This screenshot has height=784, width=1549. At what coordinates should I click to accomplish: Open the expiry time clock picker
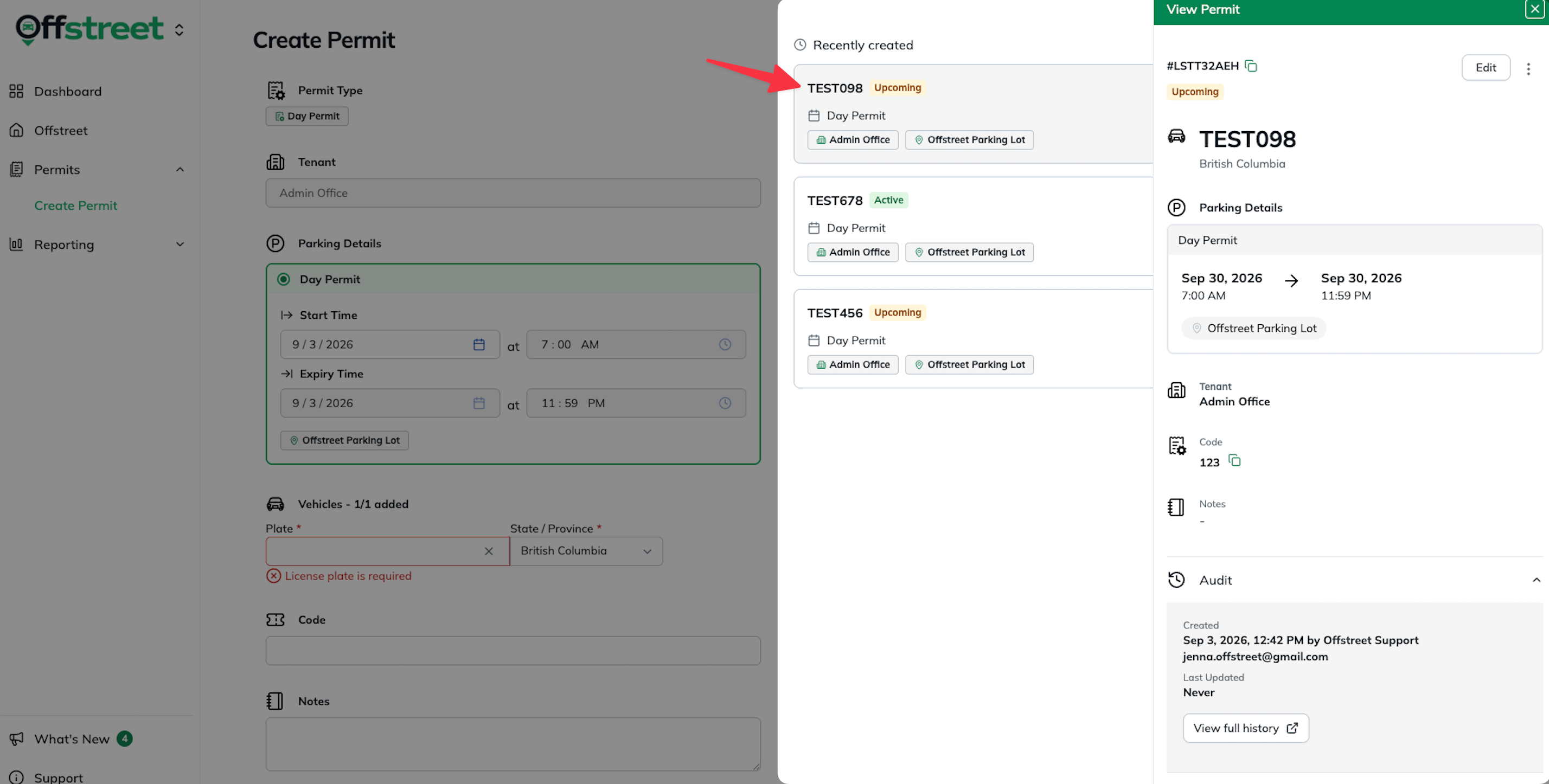tap(725, 403)
